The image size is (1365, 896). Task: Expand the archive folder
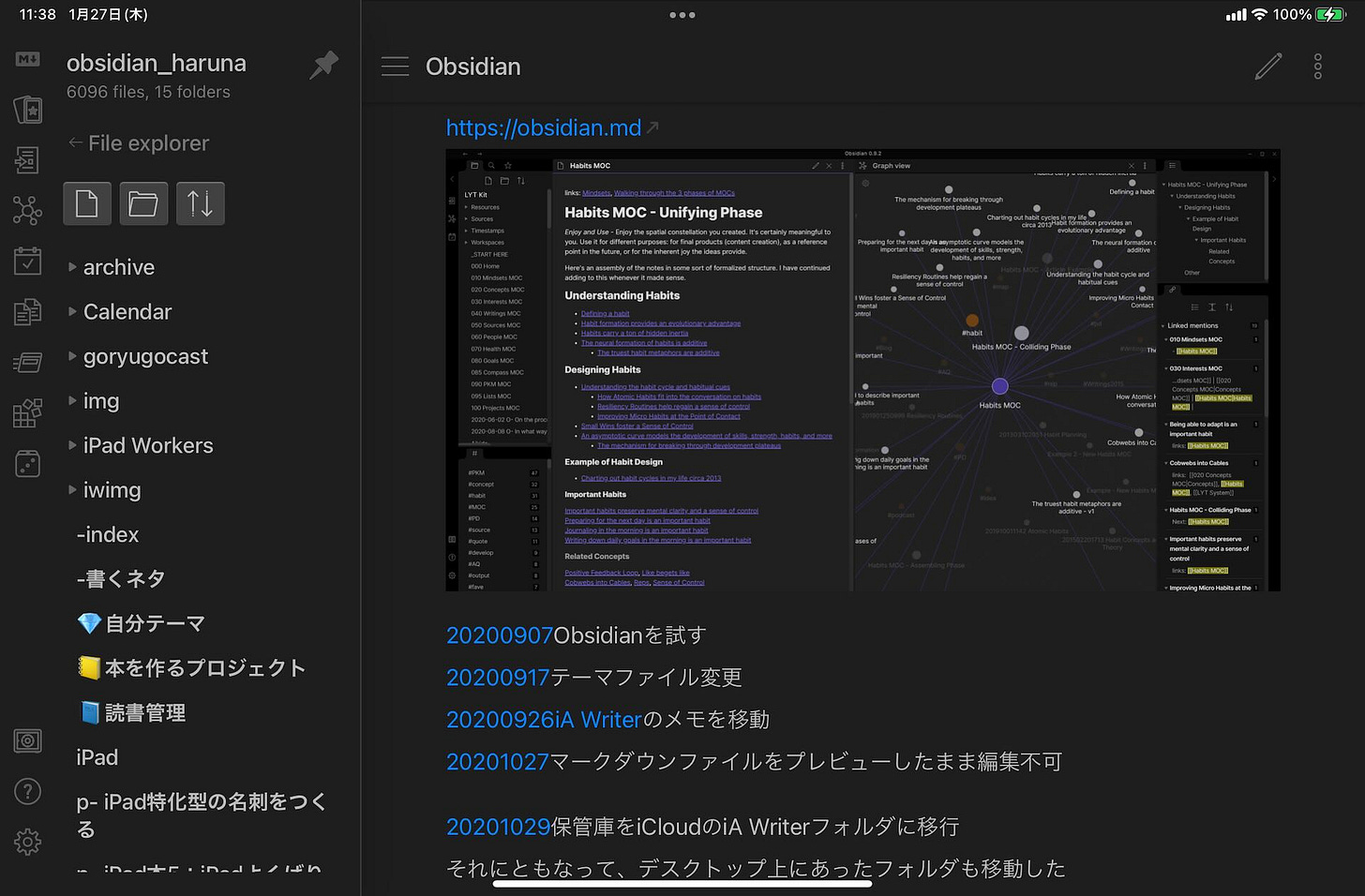pos(72,267)
